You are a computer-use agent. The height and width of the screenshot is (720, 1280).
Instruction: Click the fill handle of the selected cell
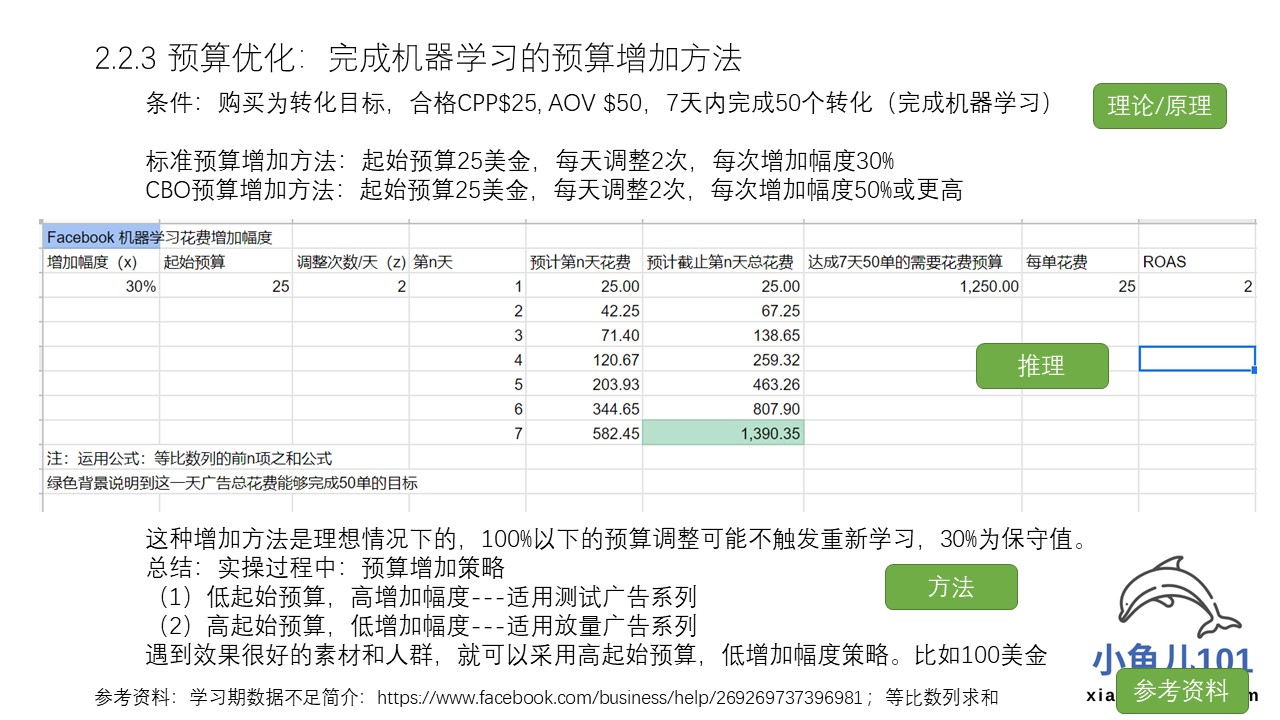(x=1254, y=371)
